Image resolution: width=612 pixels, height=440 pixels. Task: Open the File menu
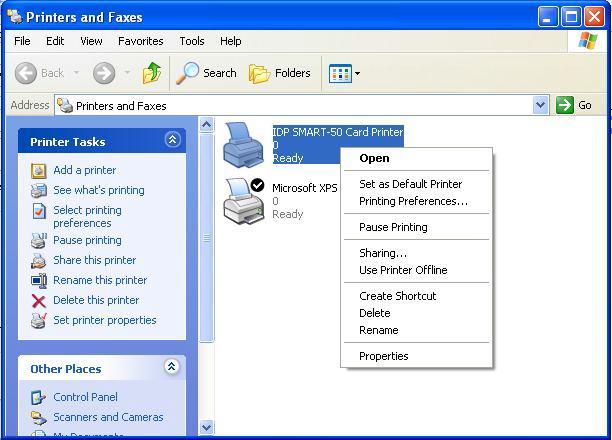(x=22, y=41)
